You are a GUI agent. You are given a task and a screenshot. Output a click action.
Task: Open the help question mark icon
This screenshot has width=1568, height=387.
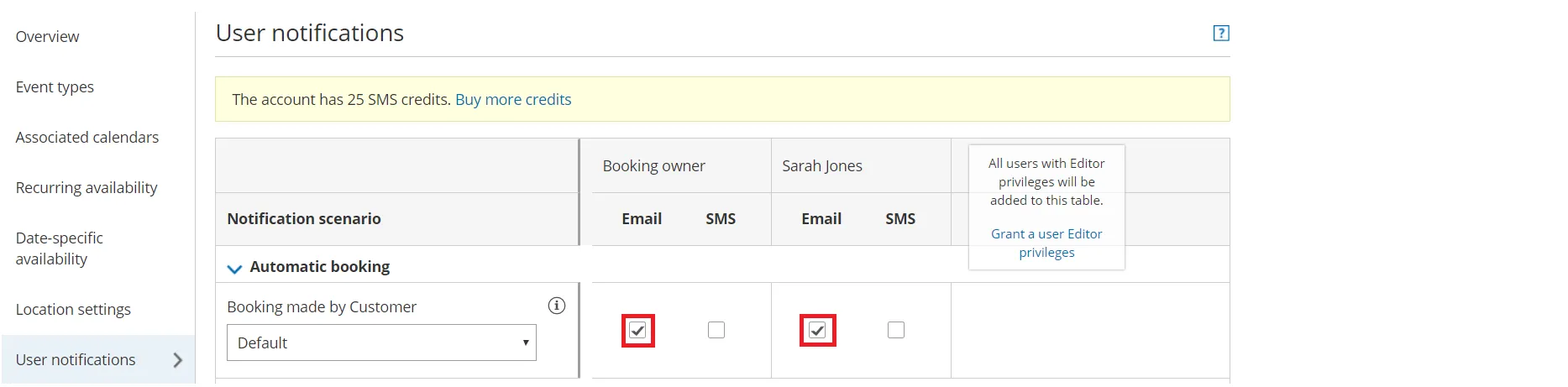coord(1221,33)
